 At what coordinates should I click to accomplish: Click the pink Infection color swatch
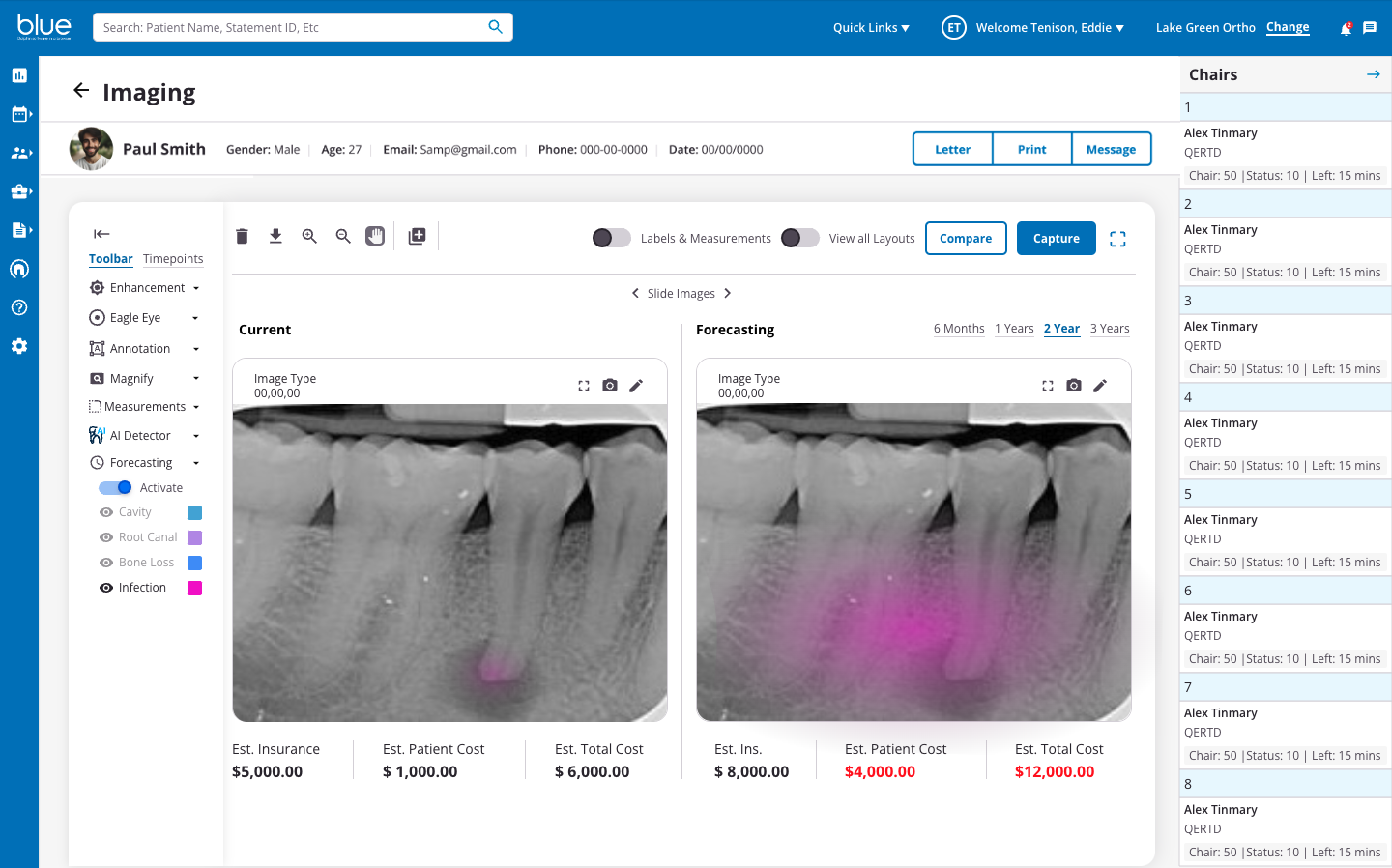(x=194, y=588)
